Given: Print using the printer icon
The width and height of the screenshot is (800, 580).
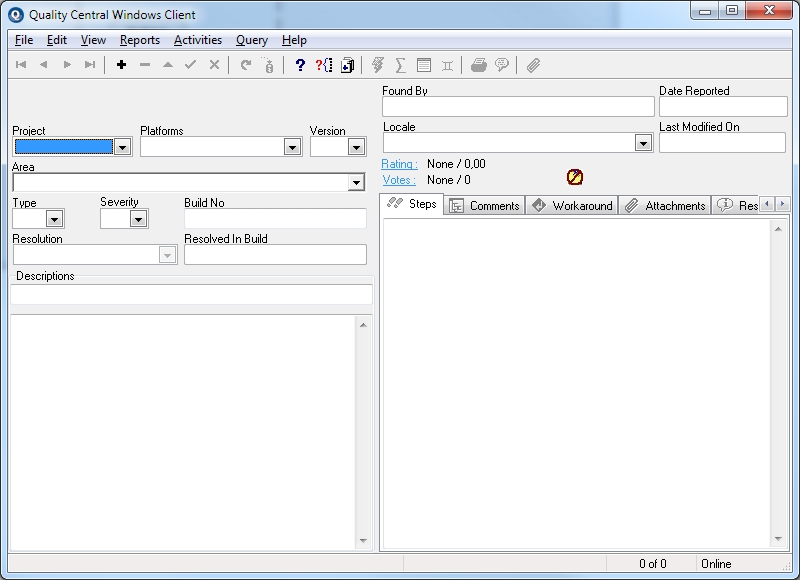Looking at the screenshot, I should tap(479, 65).
